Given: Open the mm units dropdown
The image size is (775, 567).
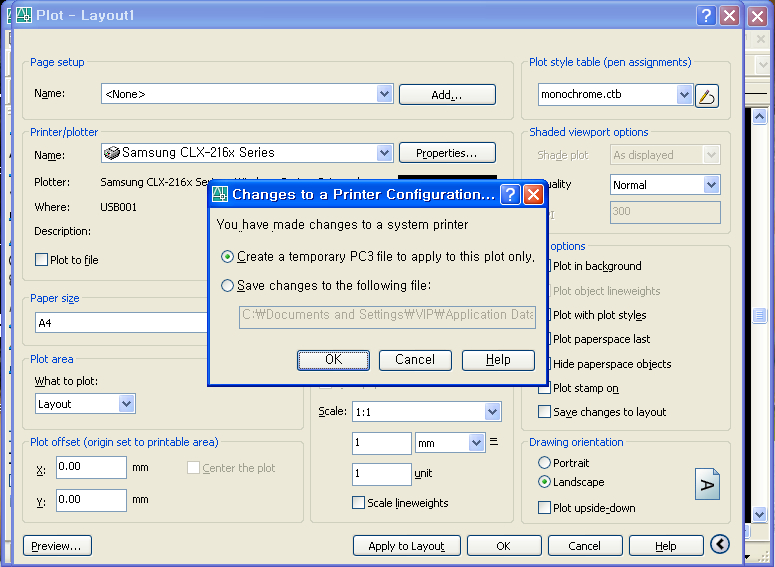Looking at the screenshot, I should tap(476, 443).
